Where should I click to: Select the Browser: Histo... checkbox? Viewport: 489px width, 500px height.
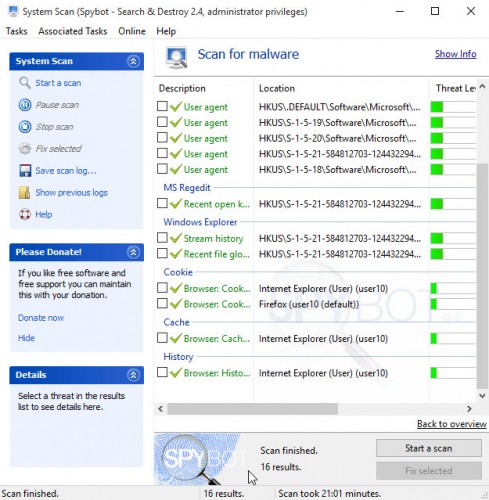pyautogui.click(x=162, y=372)
